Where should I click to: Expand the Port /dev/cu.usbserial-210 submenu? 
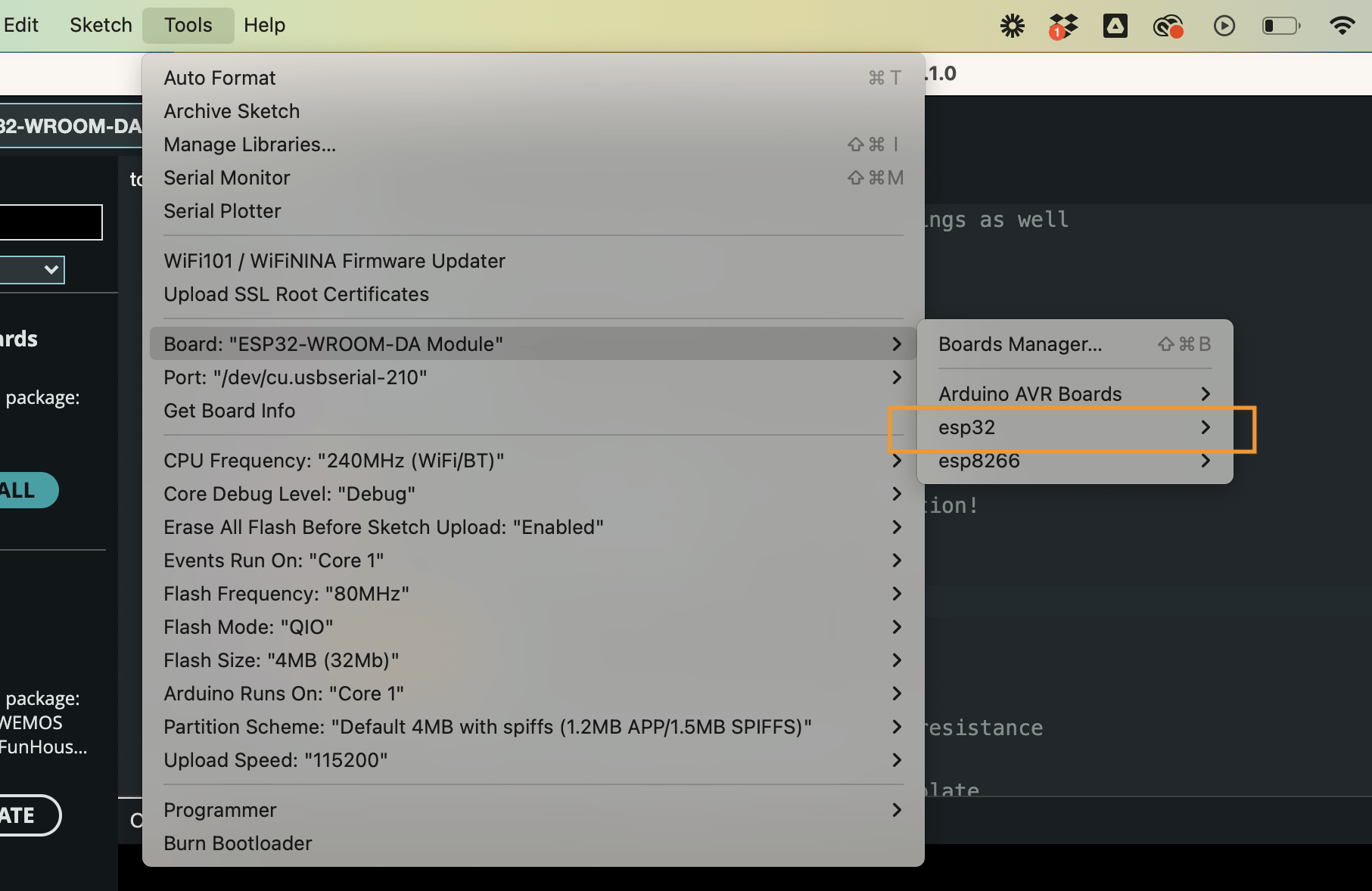pos(533,377)
